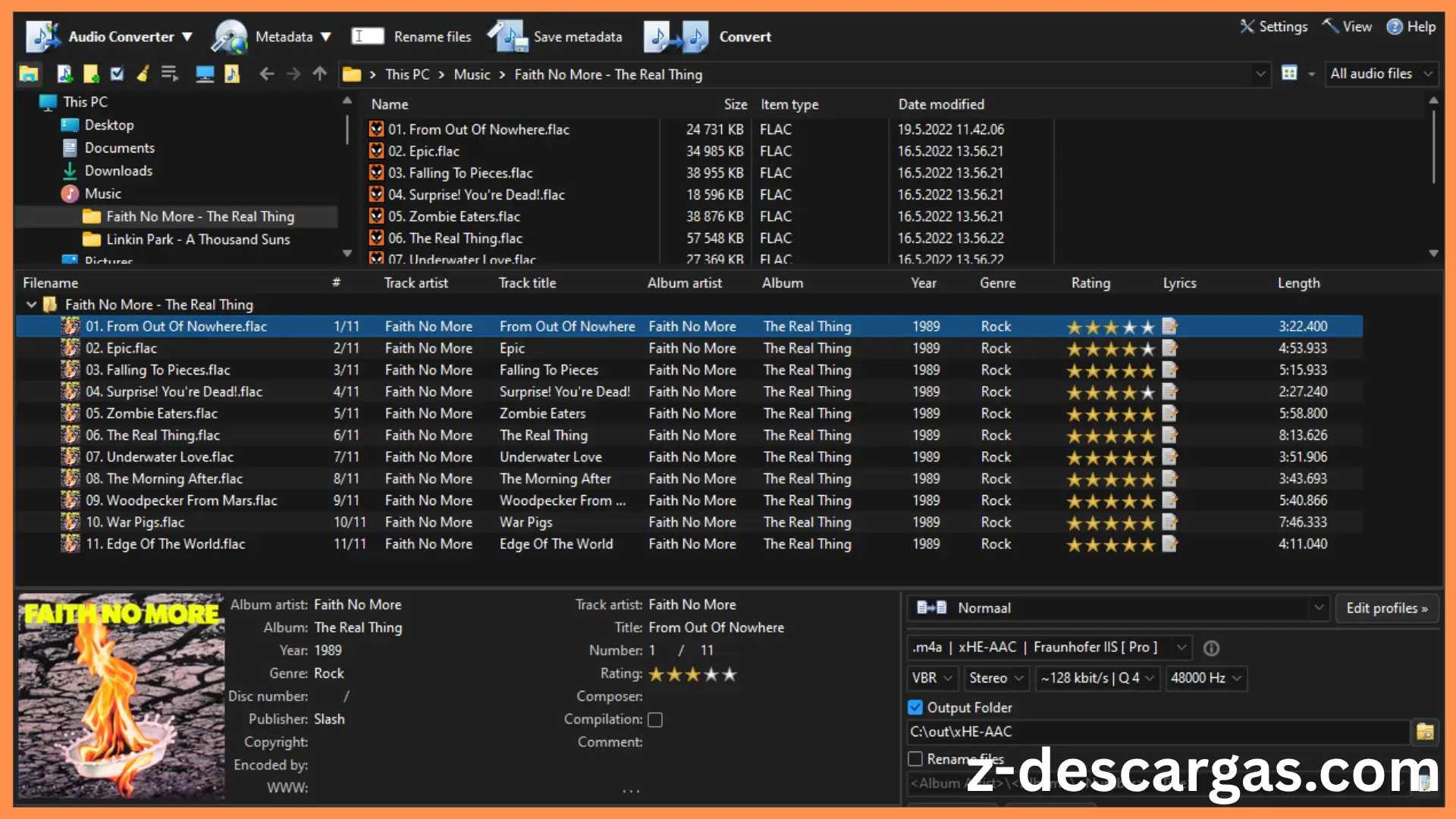The width and height of the screenshot is (1456, 819).
Task: Open lyrics icon for War Pigs row
Action: (1169, 522)
